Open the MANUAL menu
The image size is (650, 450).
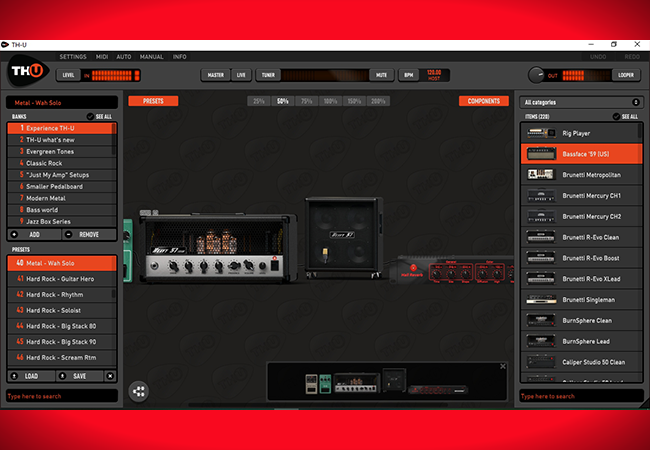pyautogui.click(x=151, y=57)
